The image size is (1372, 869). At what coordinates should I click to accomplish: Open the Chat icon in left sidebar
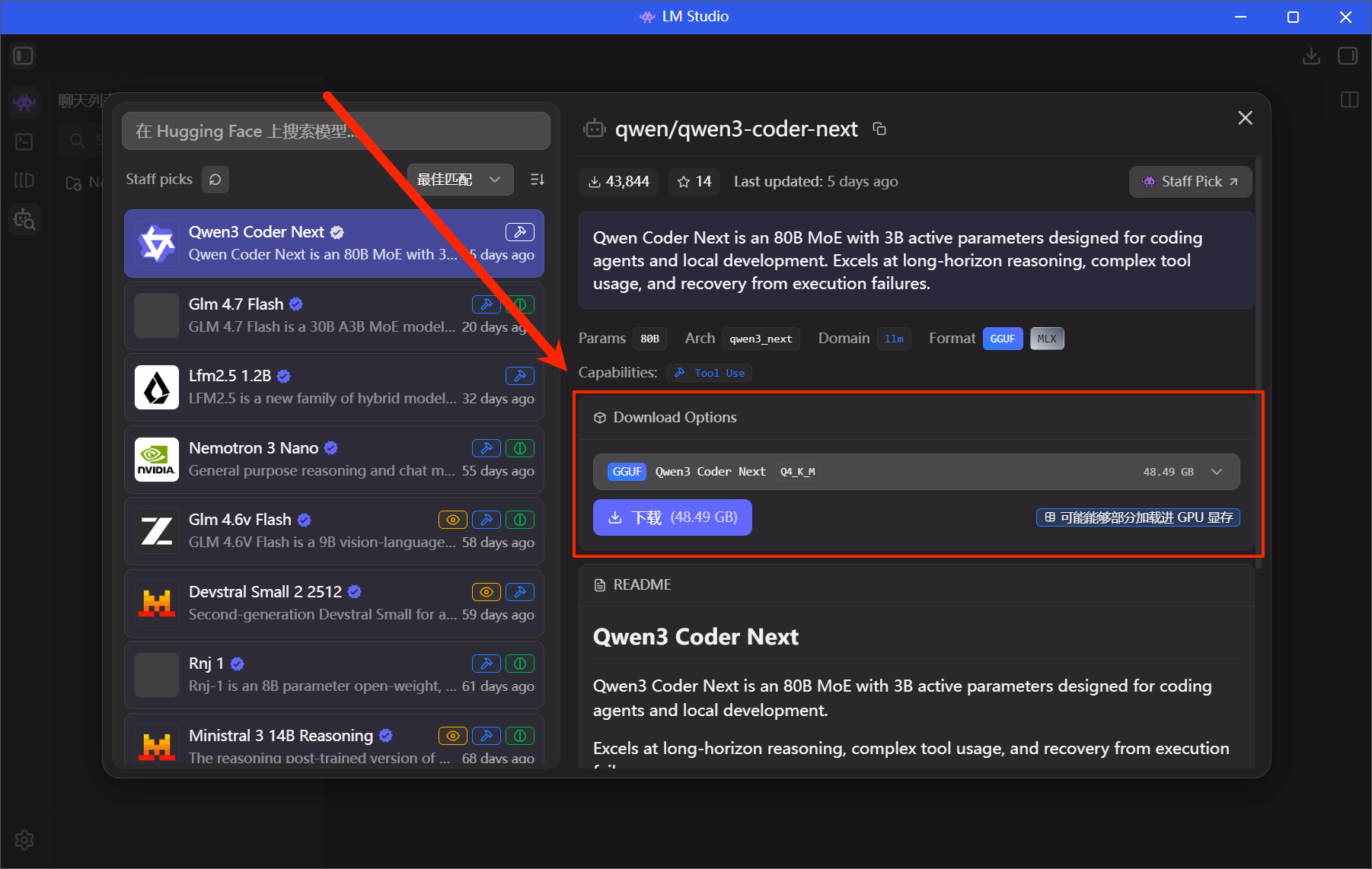coord(24,102)
